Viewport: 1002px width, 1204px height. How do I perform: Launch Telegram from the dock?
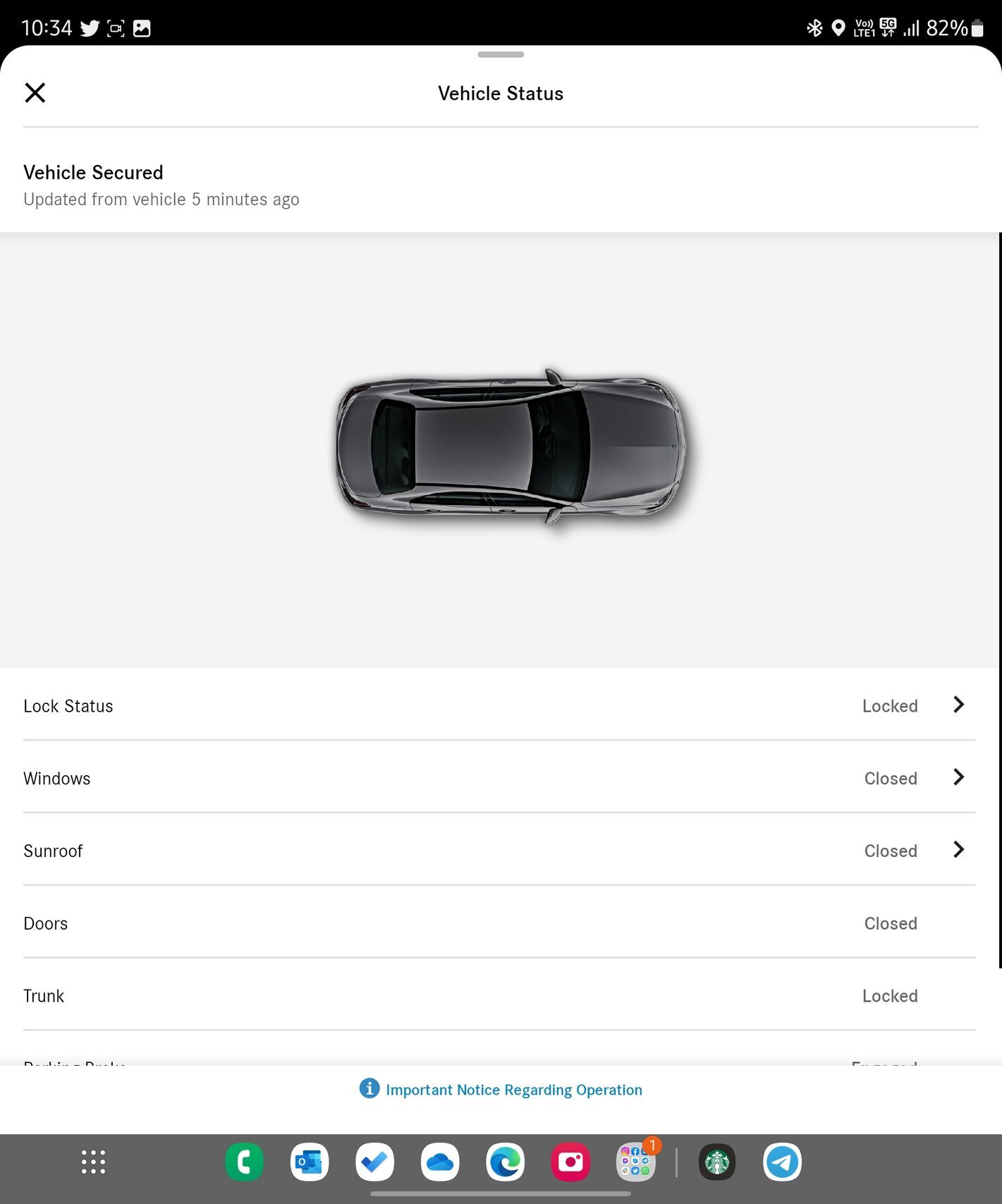(782, 1162)
